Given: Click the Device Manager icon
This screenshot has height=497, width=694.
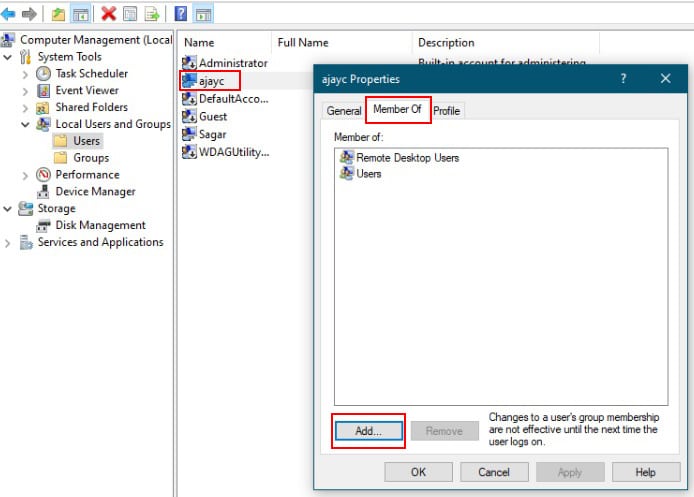Looking at the screenshot, I should (43, 191).
